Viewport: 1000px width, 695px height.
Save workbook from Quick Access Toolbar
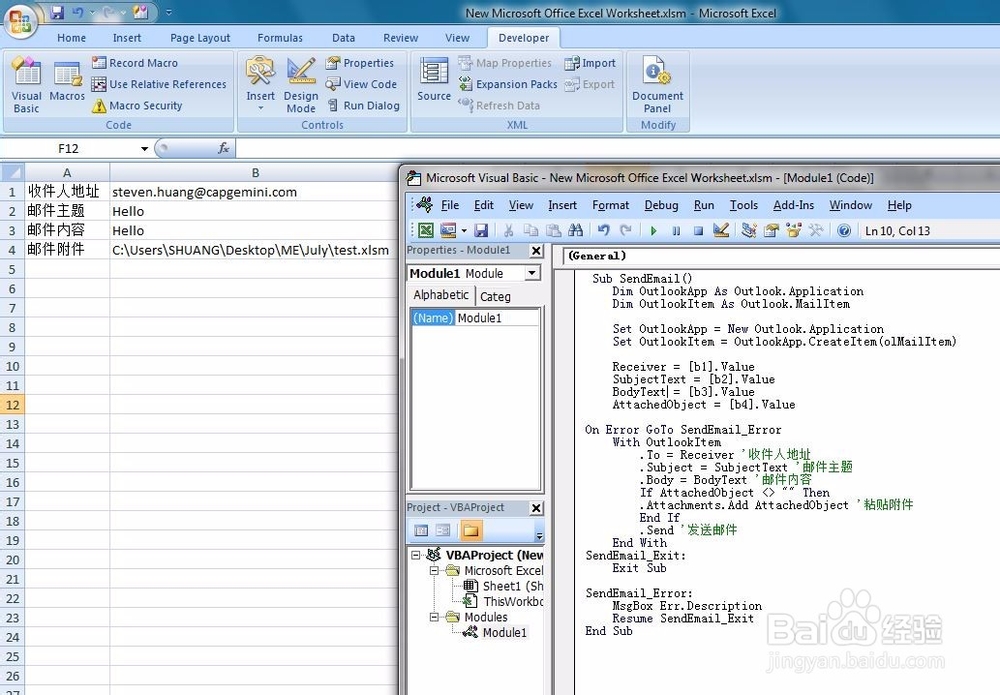(57, 12)
